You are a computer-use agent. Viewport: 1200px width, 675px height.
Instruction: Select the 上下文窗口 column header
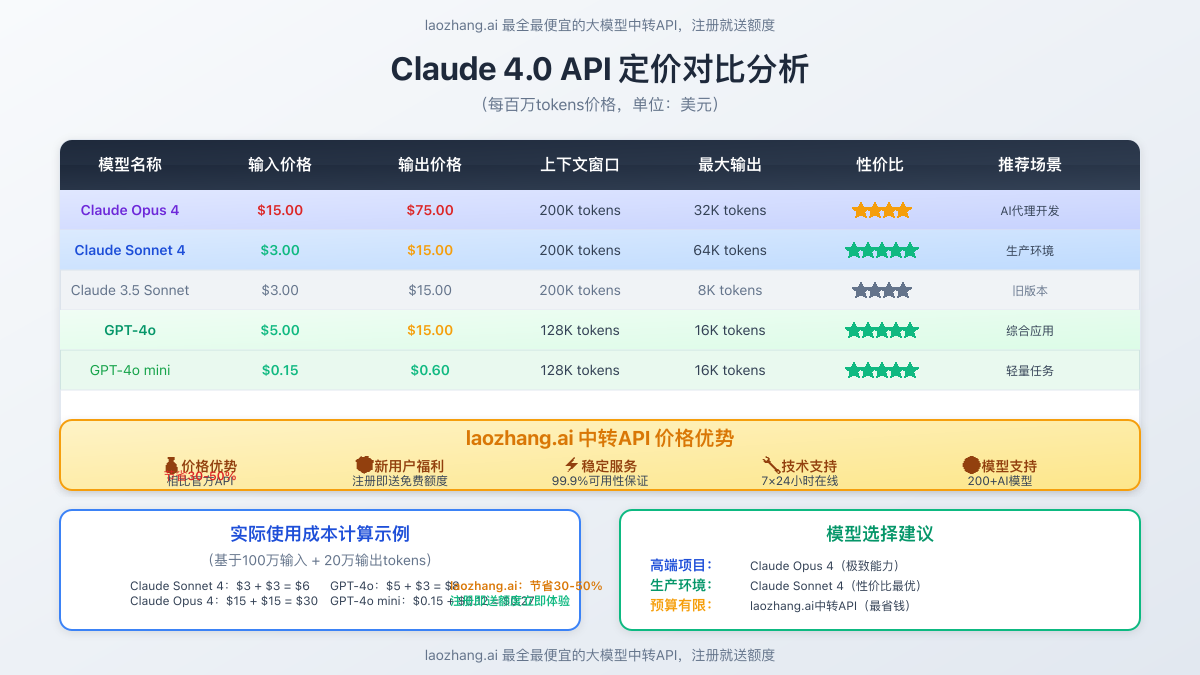[x=580, y=165]
